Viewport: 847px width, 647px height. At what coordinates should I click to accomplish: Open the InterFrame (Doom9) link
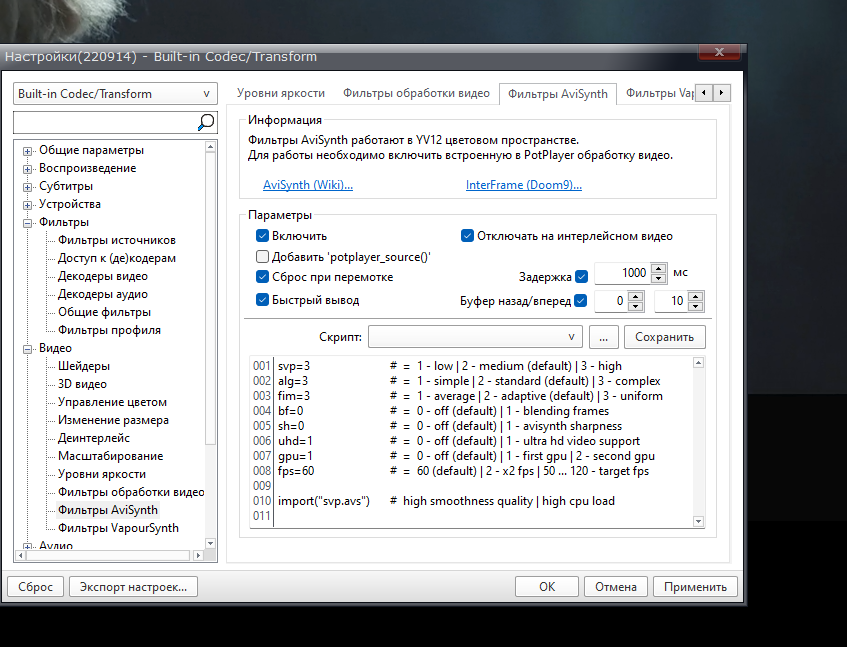coord(523,185)
